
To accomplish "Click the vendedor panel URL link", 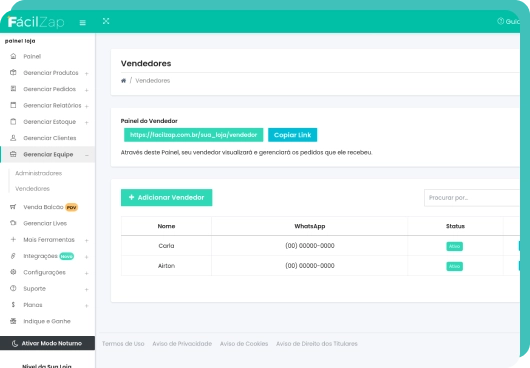I will [x=193, y=135].
